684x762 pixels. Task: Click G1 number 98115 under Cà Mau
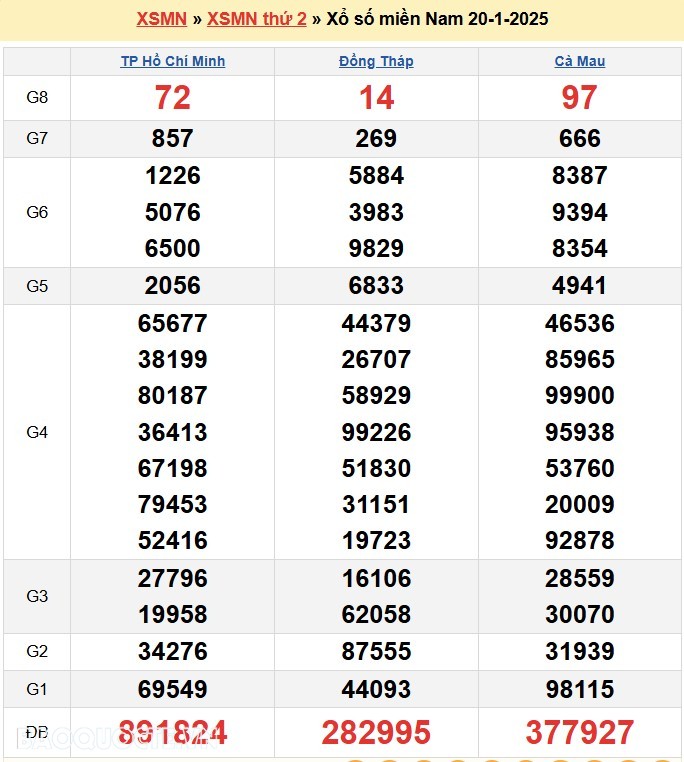tap(579, 689)
